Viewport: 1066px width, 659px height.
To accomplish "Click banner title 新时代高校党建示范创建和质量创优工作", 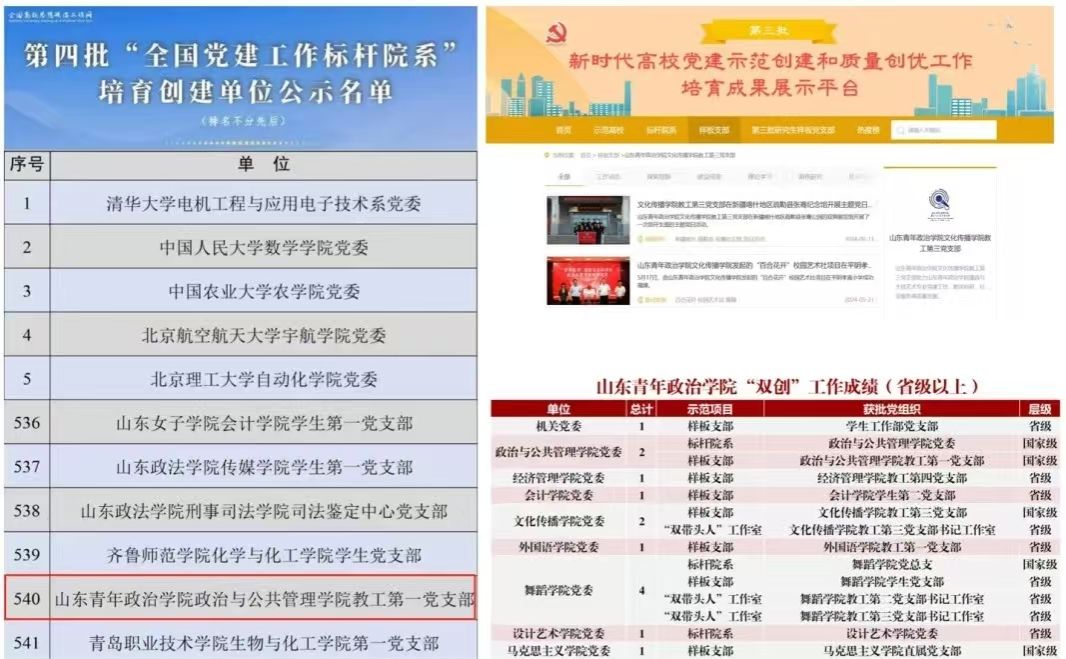I will point(770,61).
